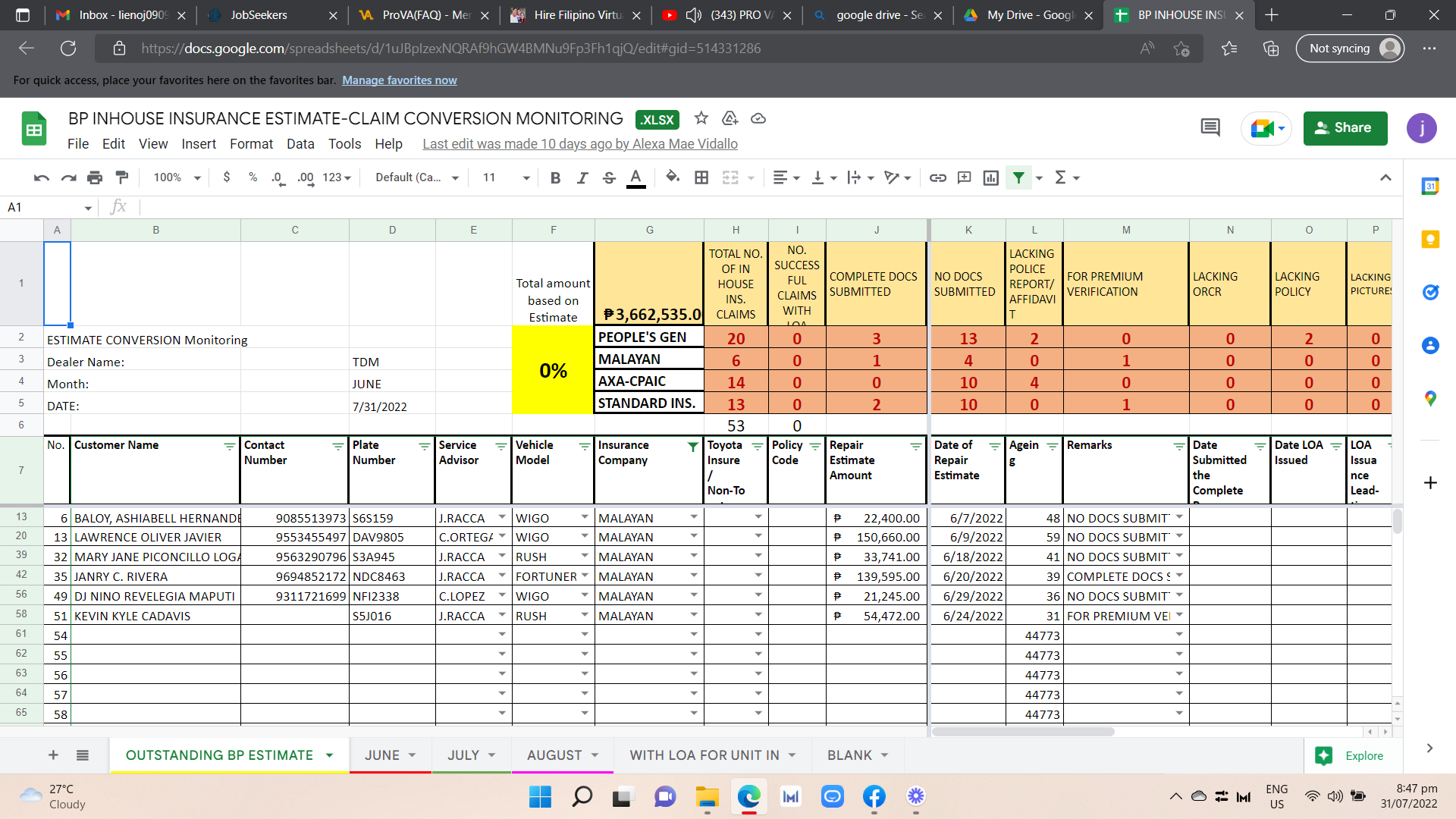Click the green Share button
Image resolution: width=1456 pixels, height=819 pixels.
tap(1345, 128)
